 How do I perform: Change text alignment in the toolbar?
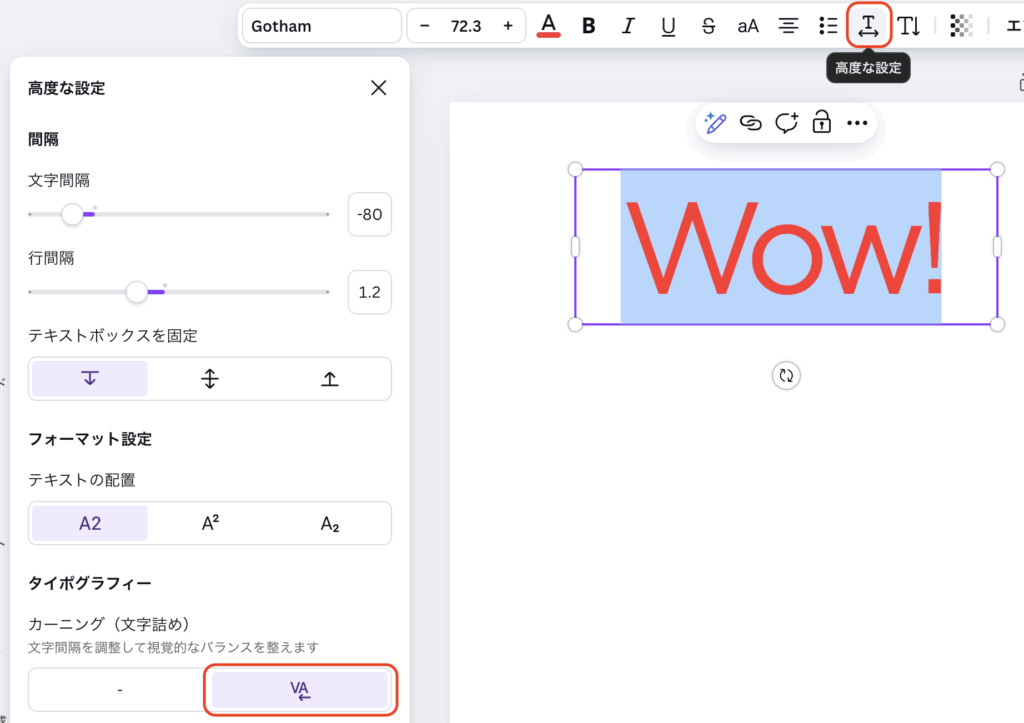pyautogui.click(x=789, y=26)
